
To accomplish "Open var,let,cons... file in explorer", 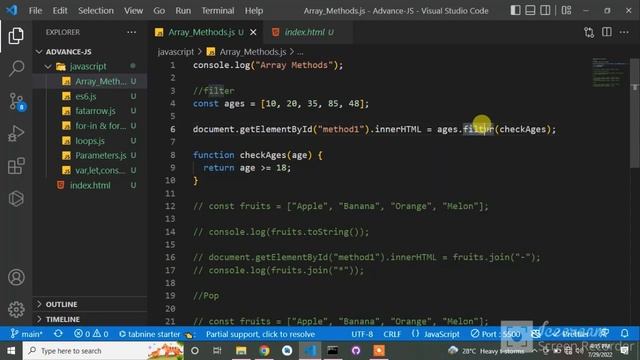I will tap(90, 170).
